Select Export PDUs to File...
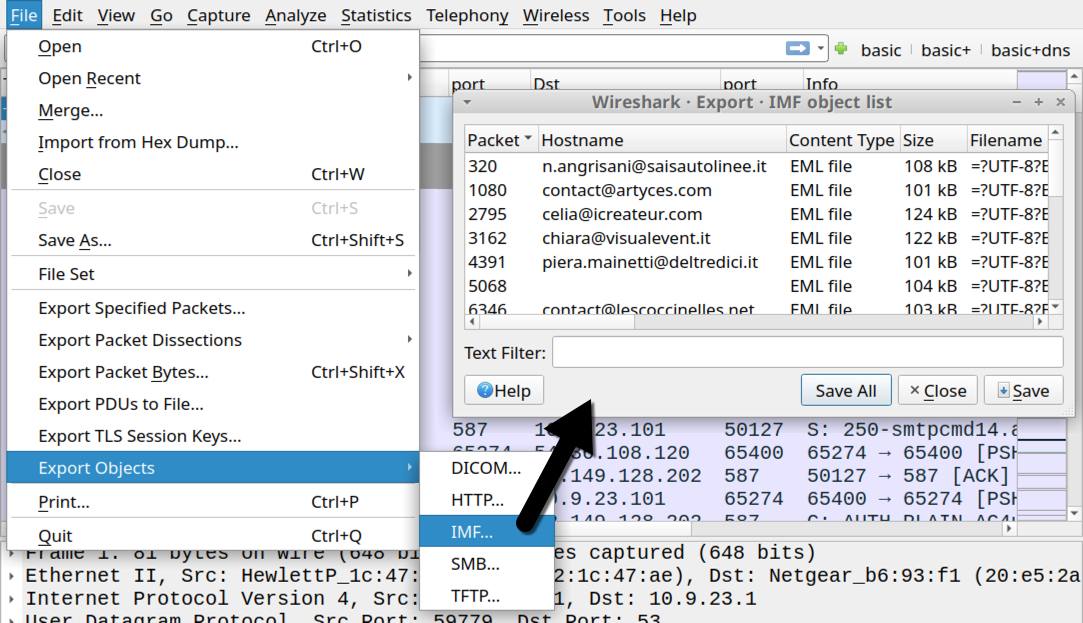 tap(213, 404)
